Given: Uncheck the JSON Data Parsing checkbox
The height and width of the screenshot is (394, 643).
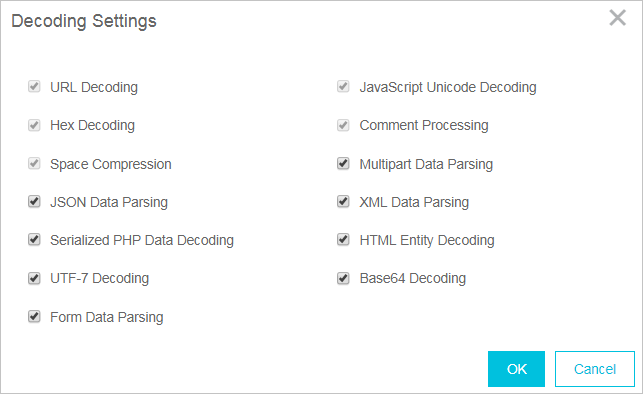Looking at the screenshot, I should [34, 202].
